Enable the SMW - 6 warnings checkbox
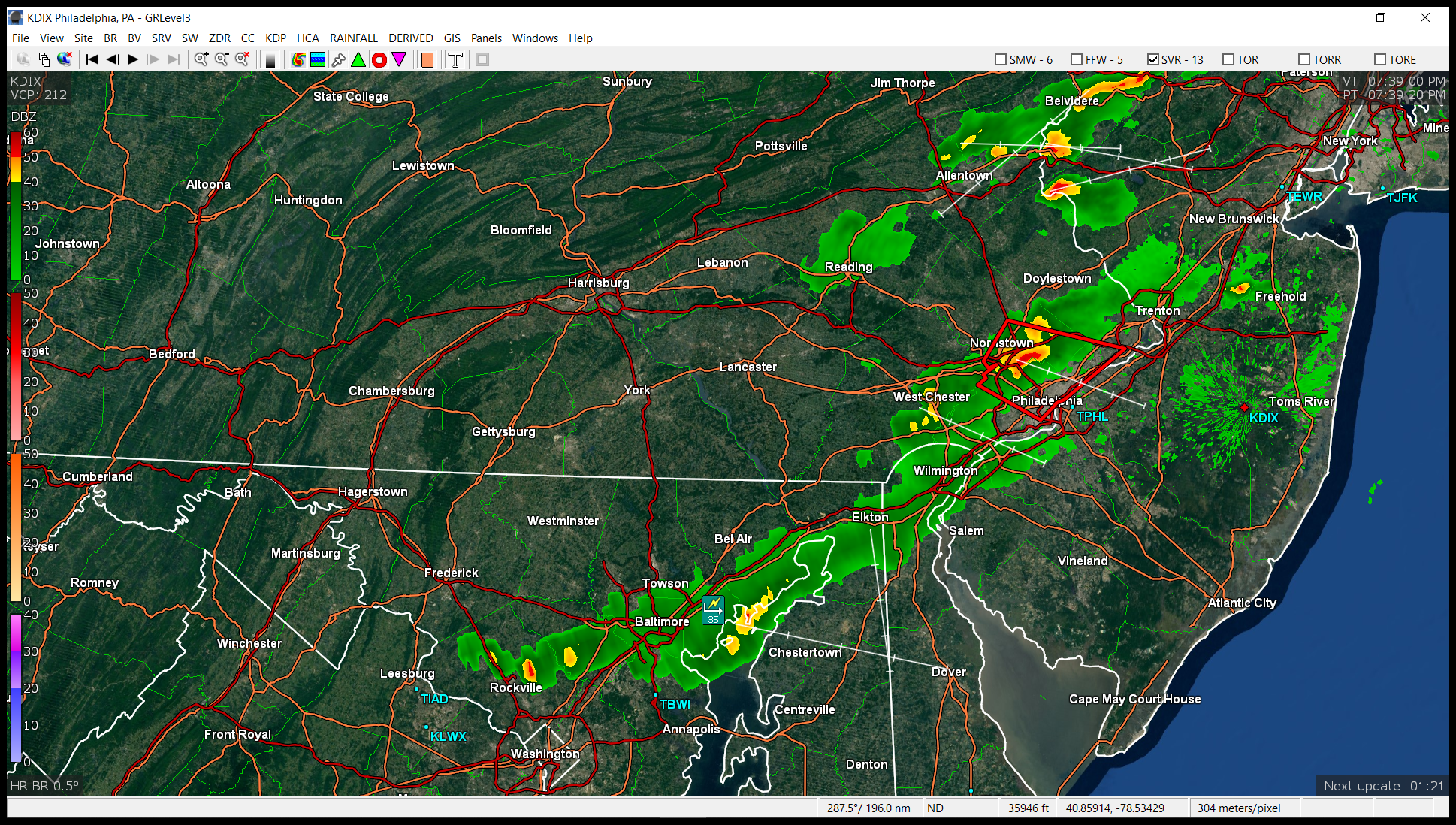Viewport: 1456px width, 825px height. point(1001,59)
